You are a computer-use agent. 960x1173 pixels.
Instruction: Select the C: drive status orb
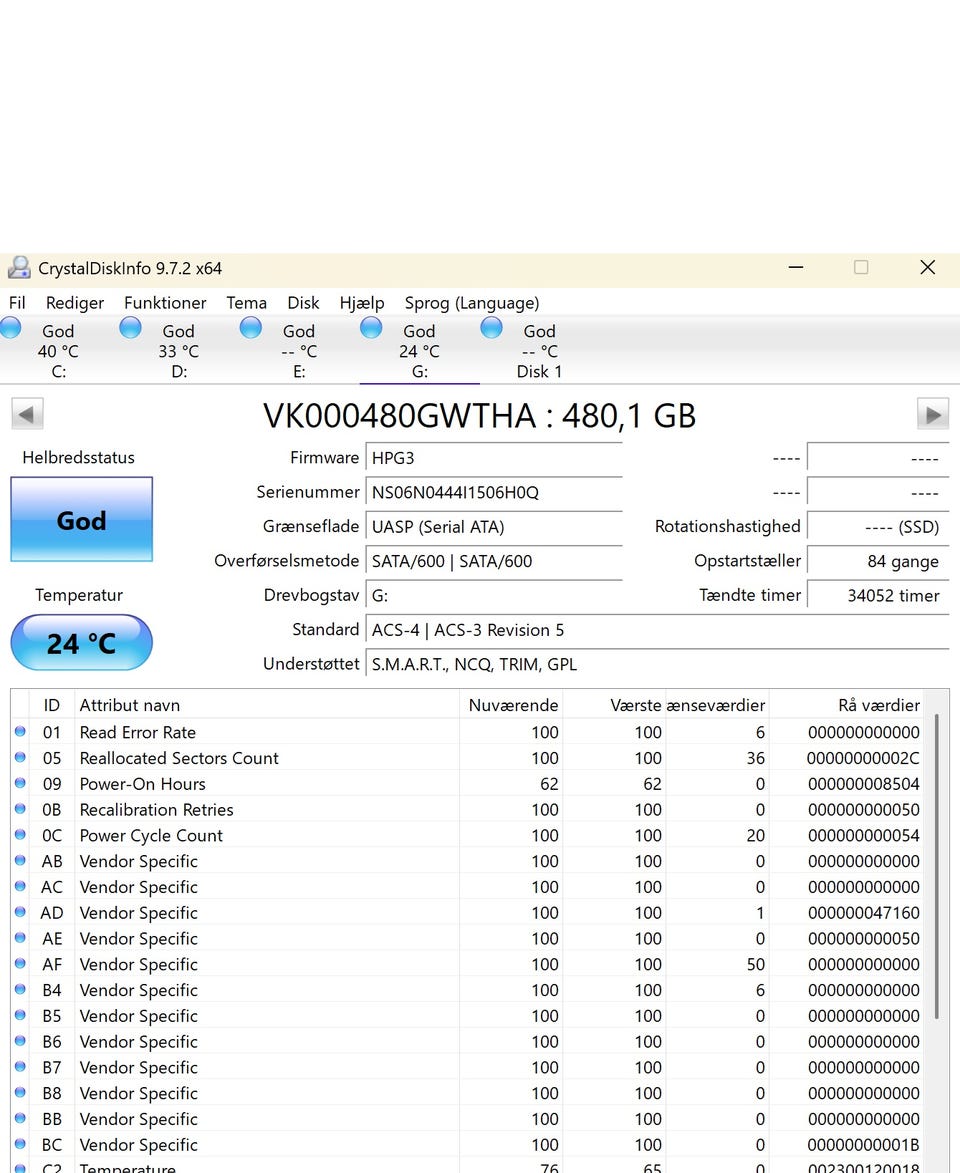tap(11, 328)
